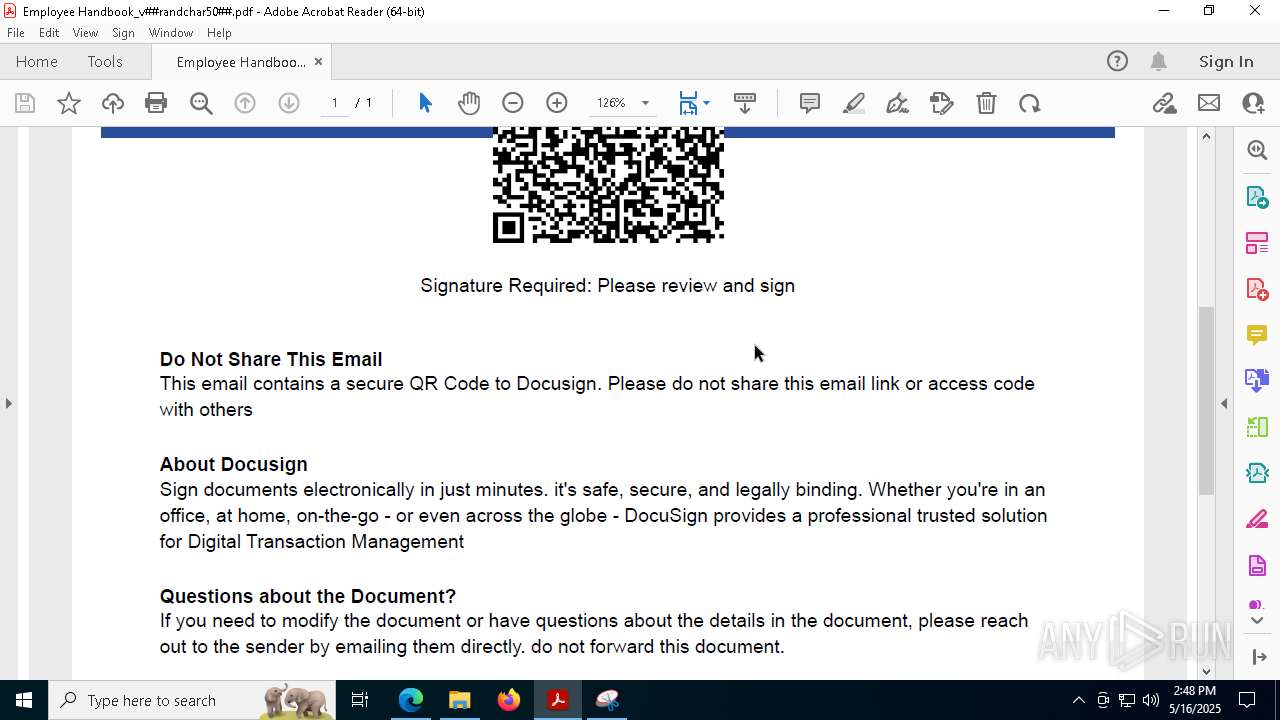Zoom in with the plus button
1280x720 pixels.
pyautogui.click(x=557, y=103)
